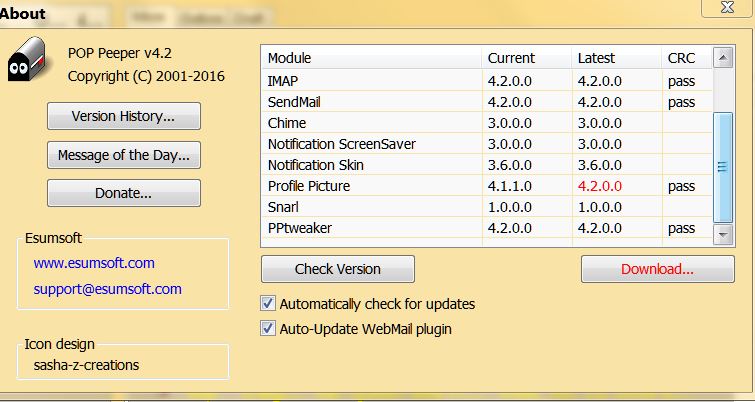Screen dimensions: 755x402
Task: Click the POP Peeper mailbox icon
Action: (x=27, y=61)
